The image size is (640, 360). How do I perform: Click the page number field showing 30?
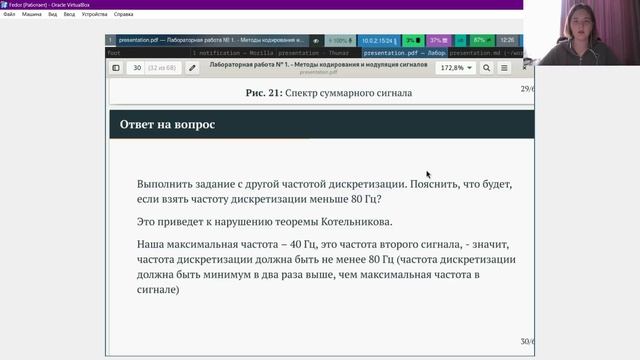click(137, 68)
